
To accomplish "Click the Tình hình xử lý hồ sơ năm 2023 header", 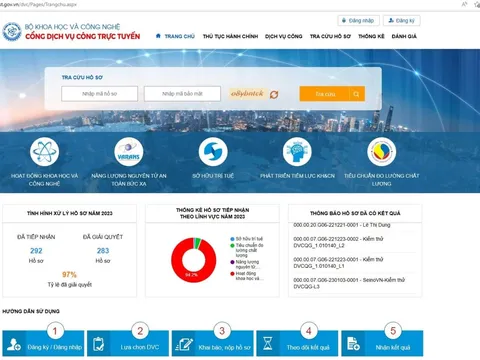I will pos(70,213).
